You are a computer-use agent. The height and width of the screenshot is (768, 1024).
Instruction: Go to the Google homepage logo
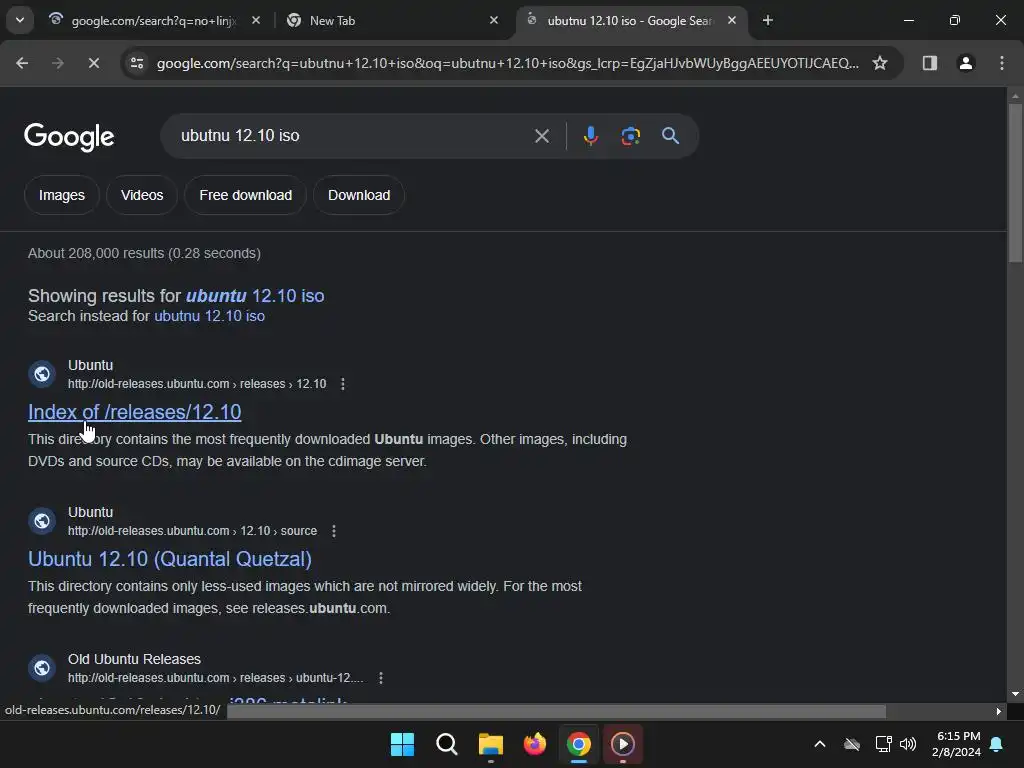click(x=69, y=136)
